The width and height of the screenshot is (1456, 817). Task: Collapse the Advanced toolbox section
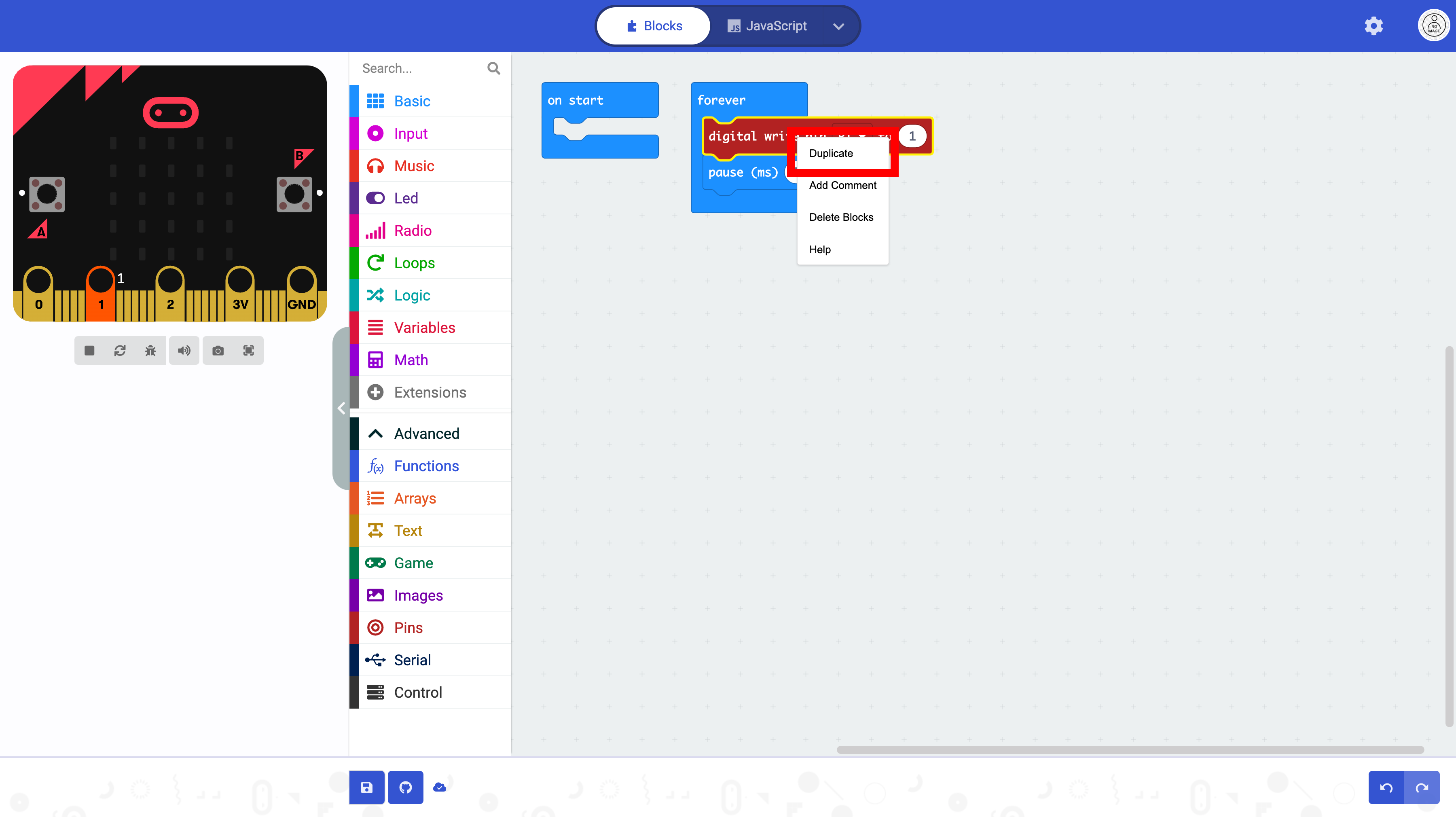coord(427,434)
